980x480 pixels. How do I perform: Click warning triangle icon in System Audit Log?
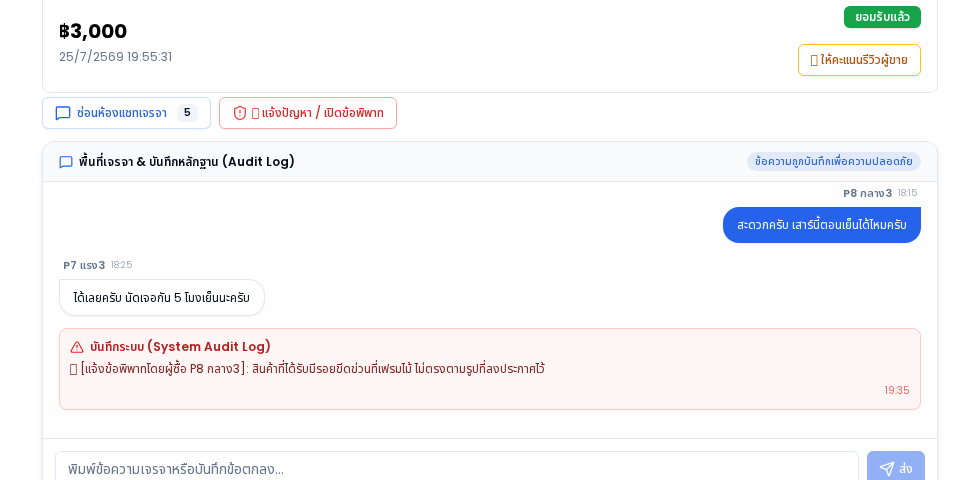(77, 347)
